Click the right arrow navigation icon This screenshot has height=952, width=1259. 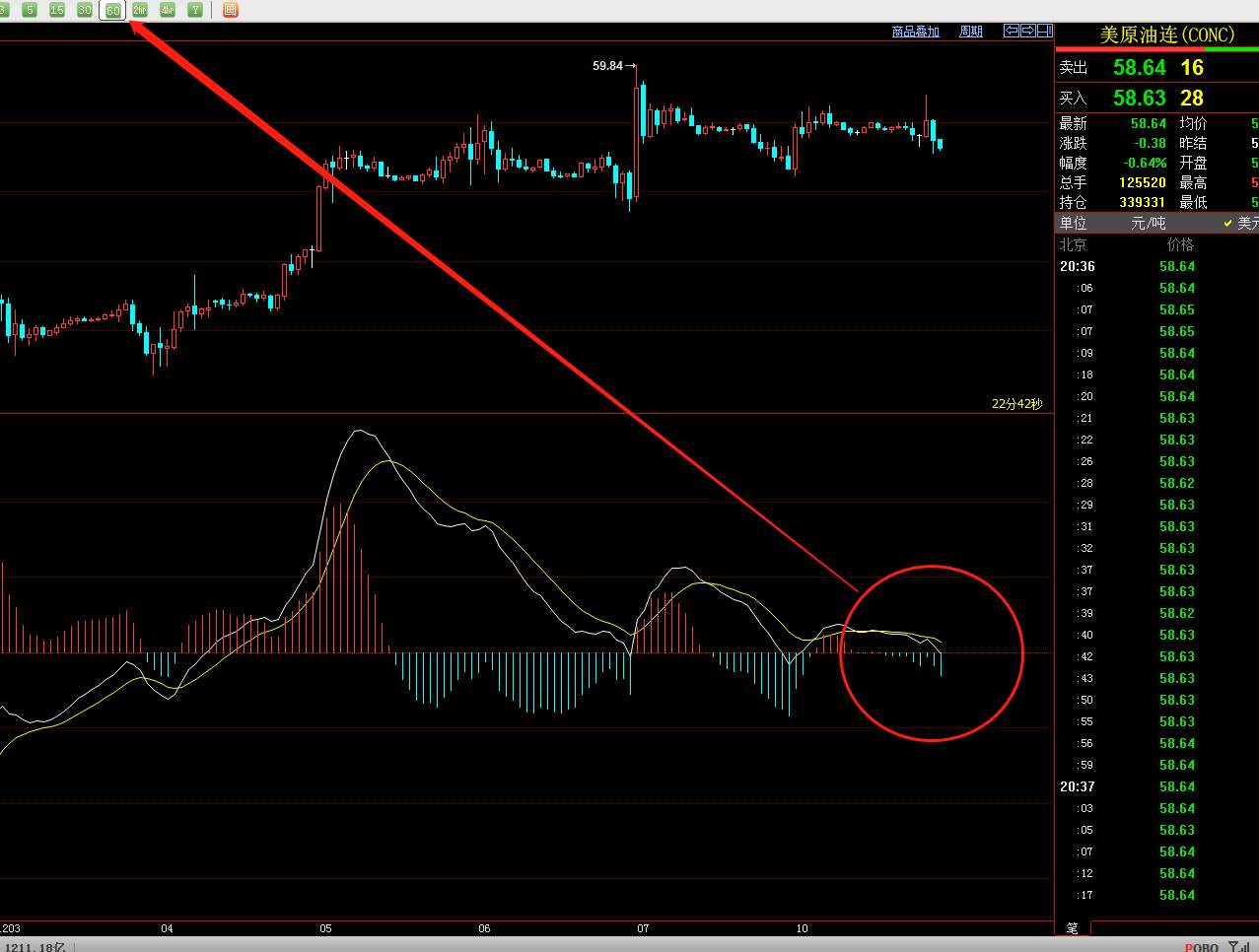click(x=1027, y=31)
